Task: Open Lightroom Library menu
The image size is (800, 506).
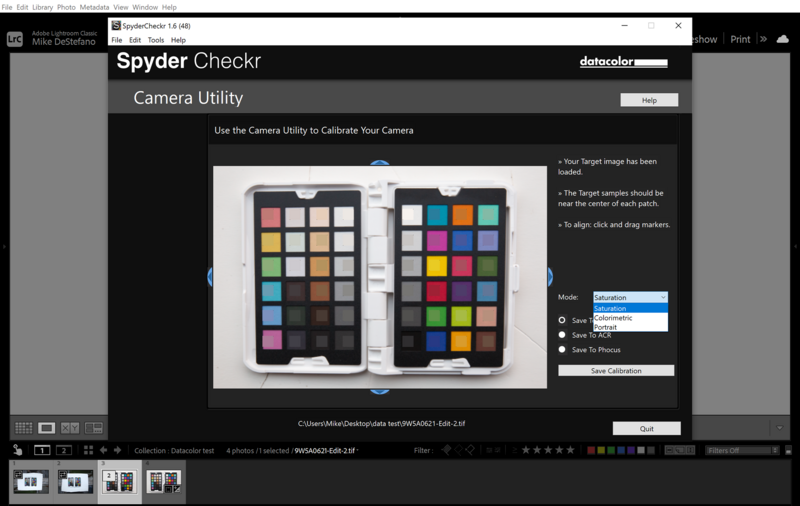Action: click(42, 7)
